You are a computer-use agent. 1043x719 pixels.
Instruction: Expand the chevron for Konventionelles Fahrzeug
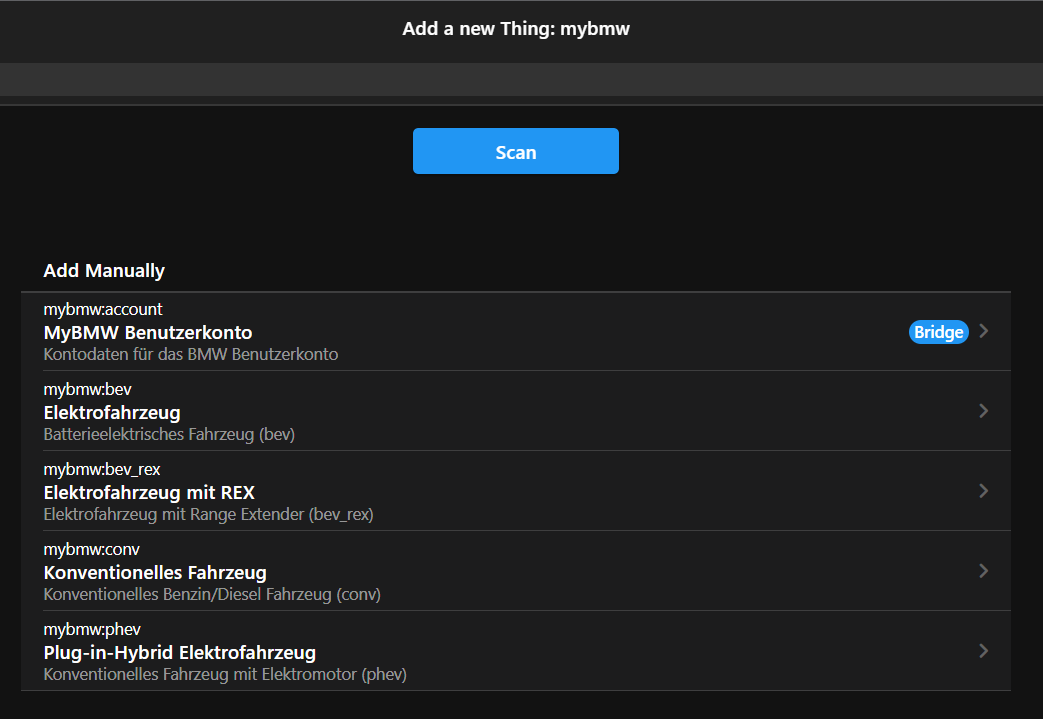coord(984,571)
